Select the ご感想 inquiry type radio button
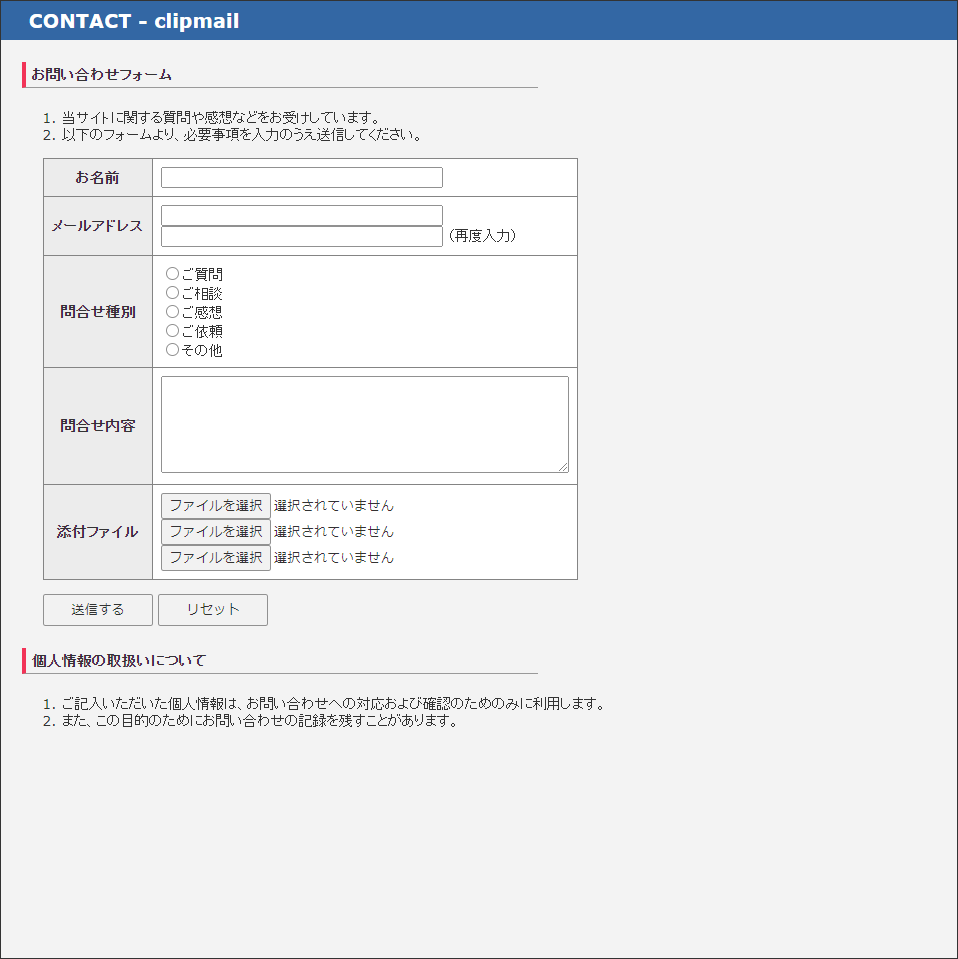958x959 pixels. [172, 311]
